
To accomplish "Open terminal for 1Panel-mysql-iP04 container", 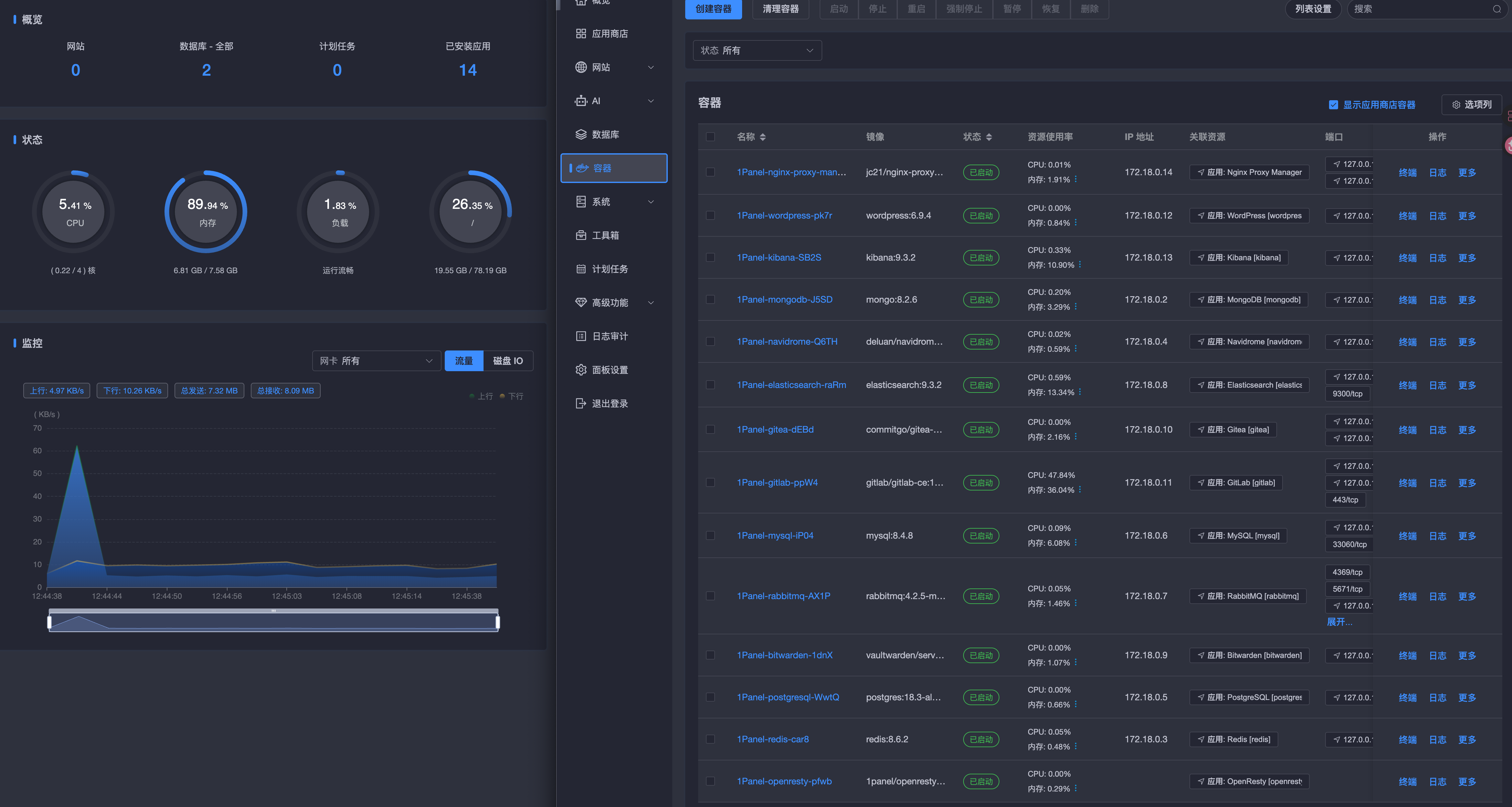I will pos(1407,536).
